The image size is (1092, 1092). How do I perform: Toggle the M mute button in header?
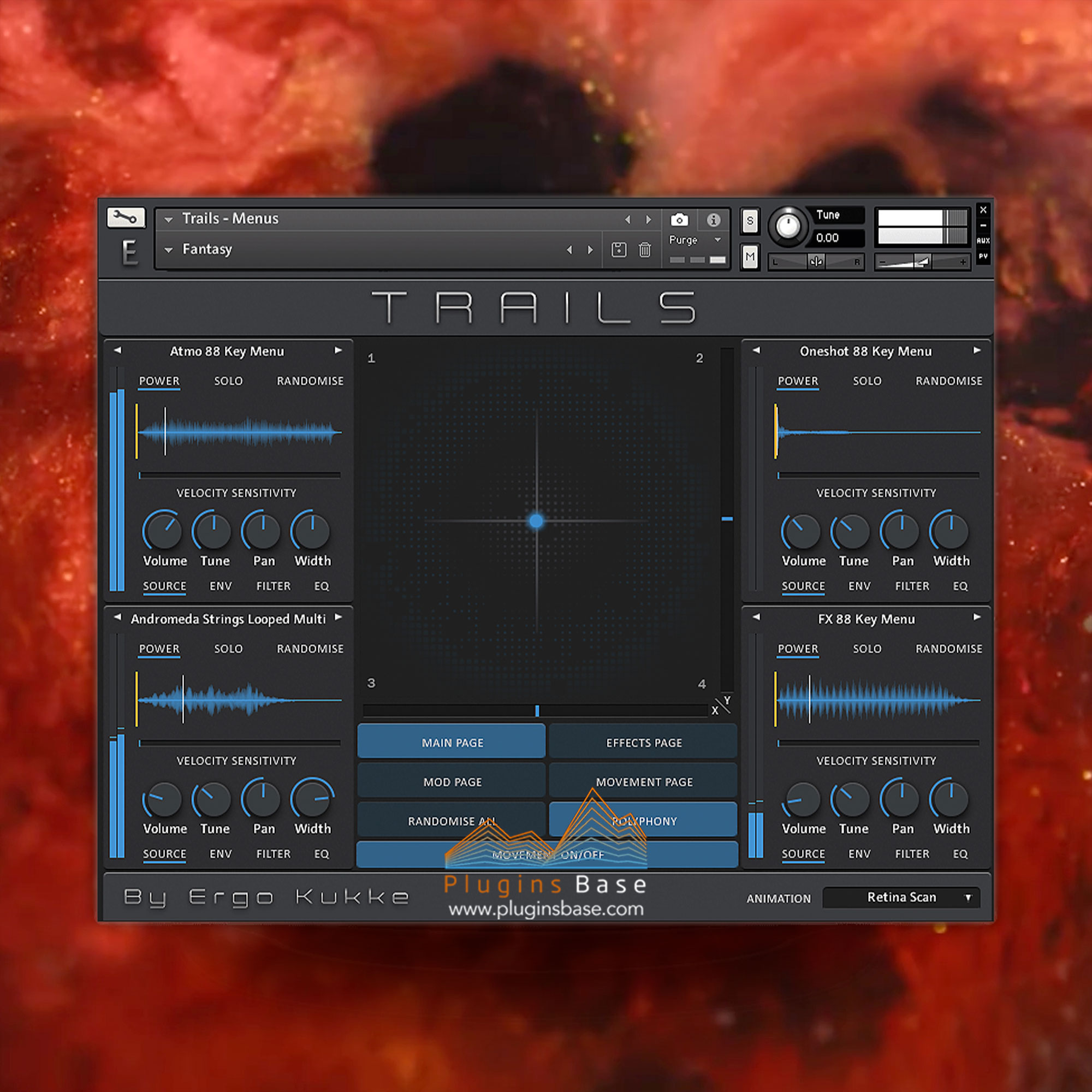coord(750,257)
